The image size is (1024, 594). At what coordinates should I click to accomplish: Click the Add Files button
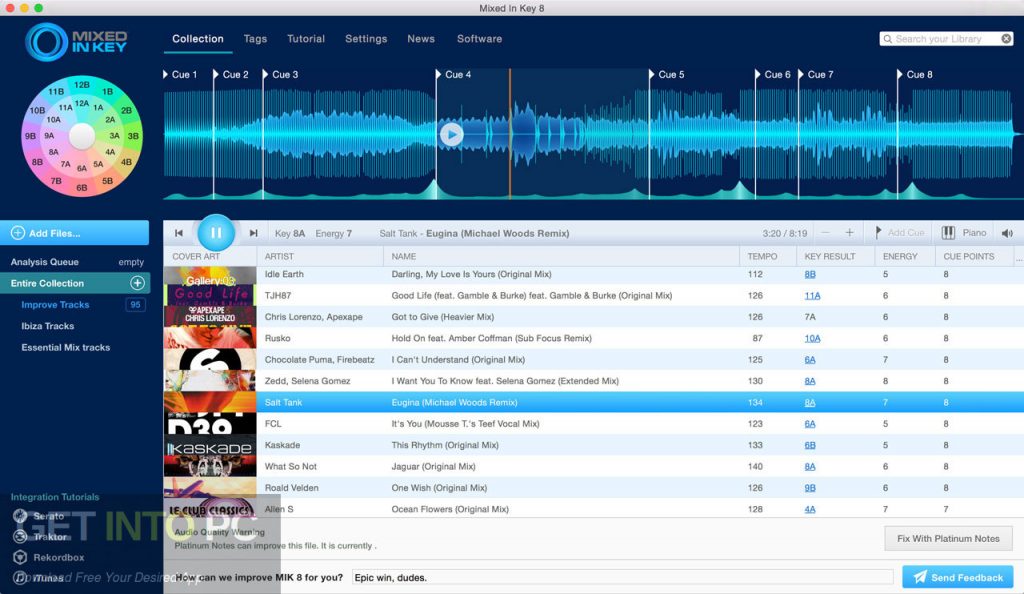click(74, 233)
